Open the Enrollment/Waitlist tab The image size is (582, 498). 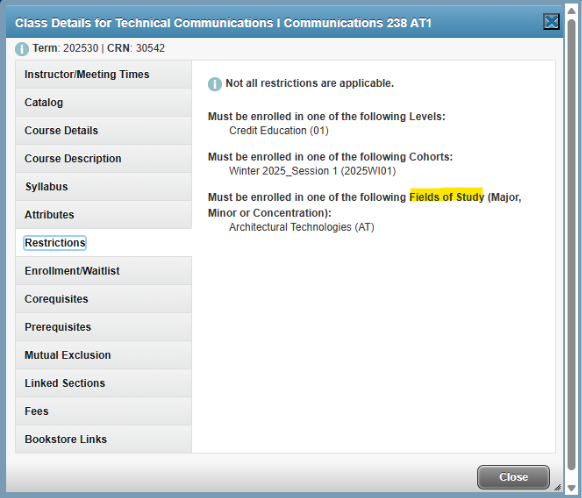click(x=104, y=271)
